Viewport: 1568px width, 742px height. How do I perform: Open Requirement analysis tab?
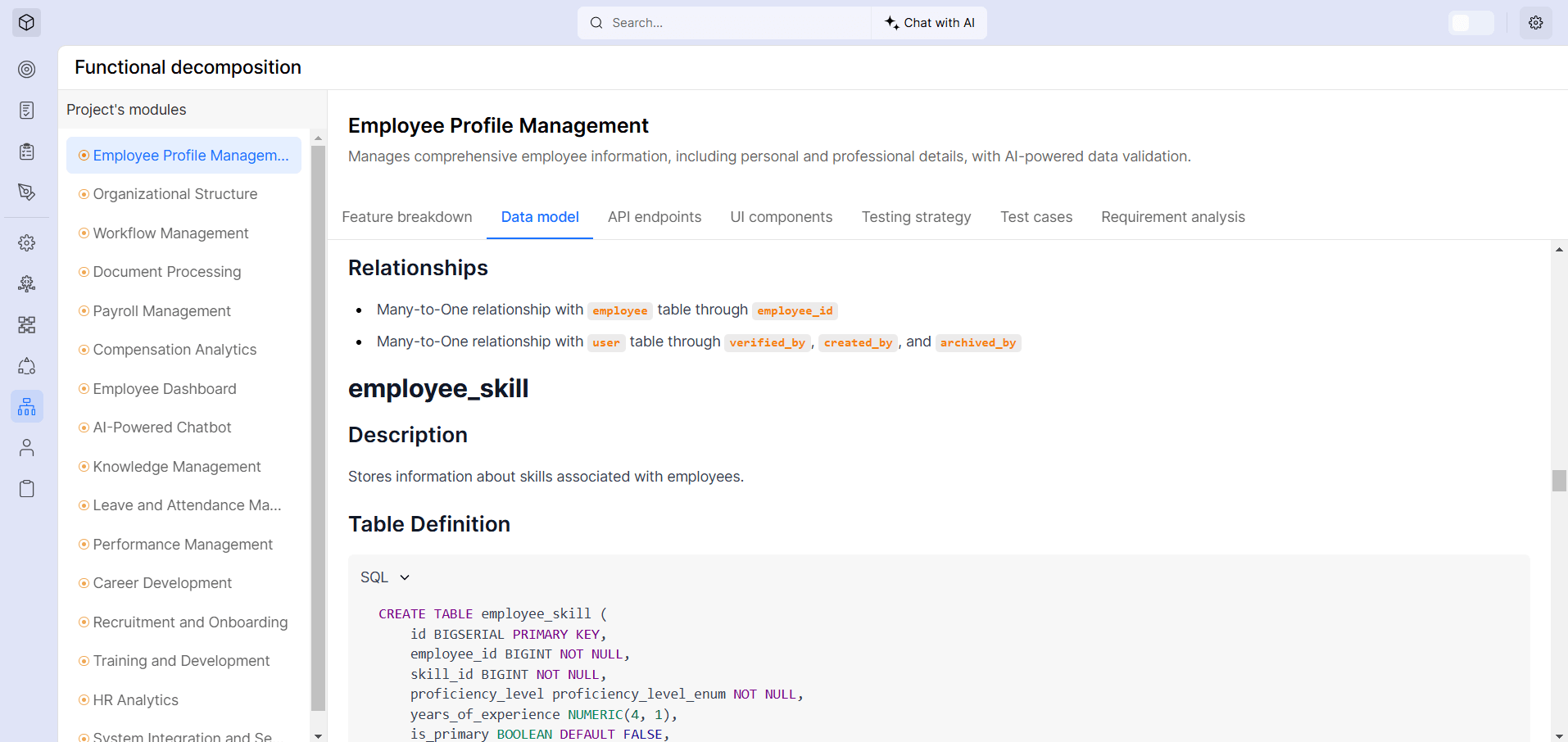(x=1173, y=217)
